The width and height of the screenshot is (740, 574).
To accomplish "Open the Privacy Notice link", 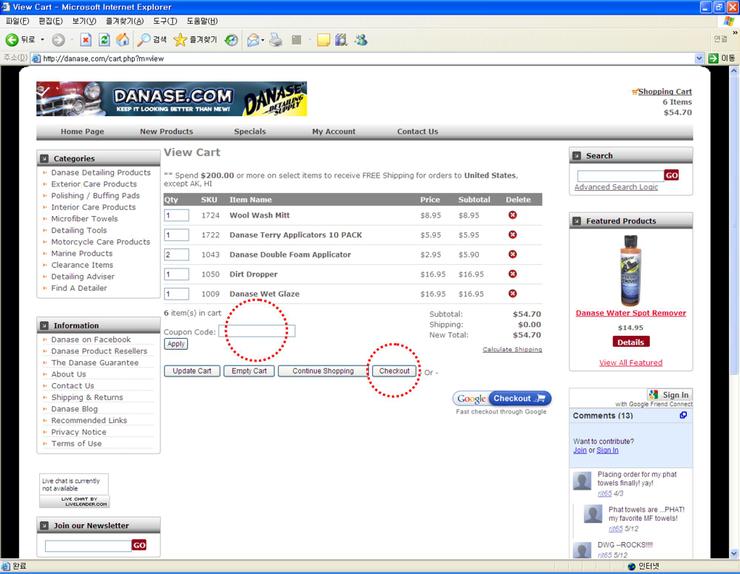I will click(x=78, y=432).
